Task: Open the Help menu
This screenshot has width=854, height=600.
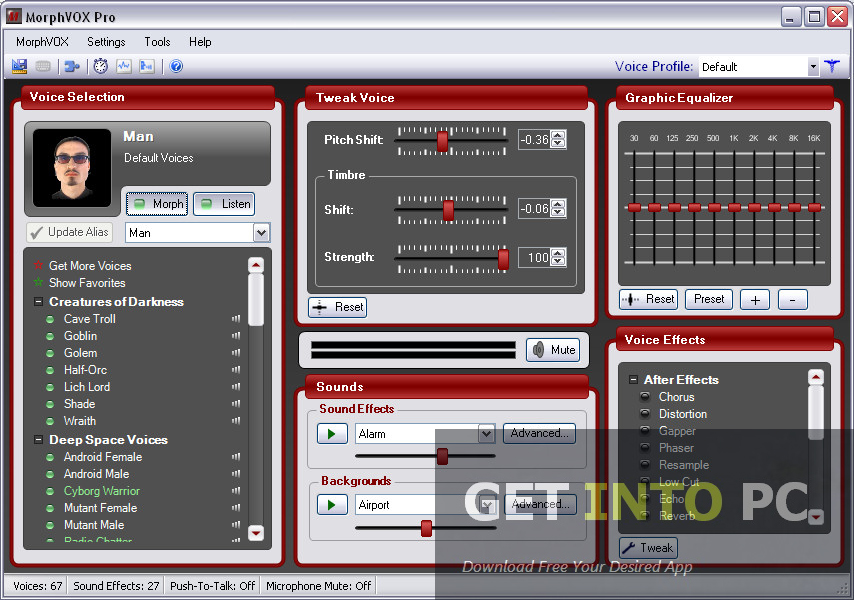Action: click(x=200, y=42)
